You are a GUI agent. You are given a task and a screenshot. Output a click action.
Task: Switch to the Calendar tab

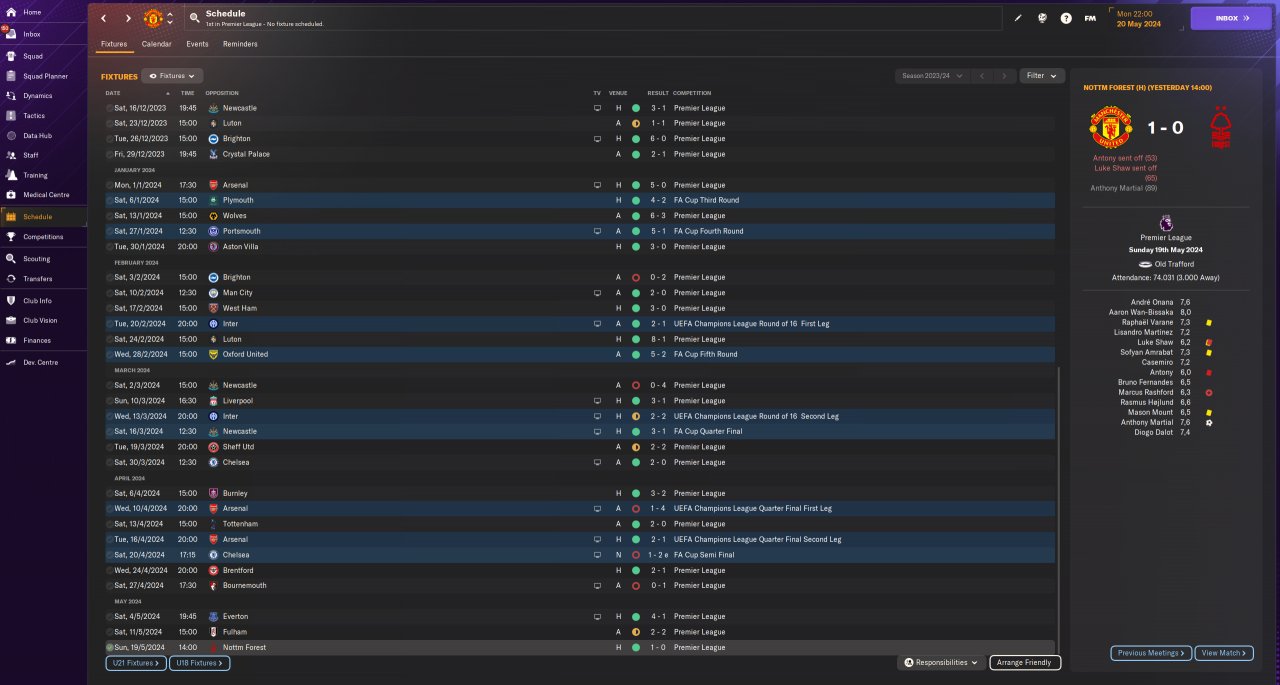coord(156,44)
